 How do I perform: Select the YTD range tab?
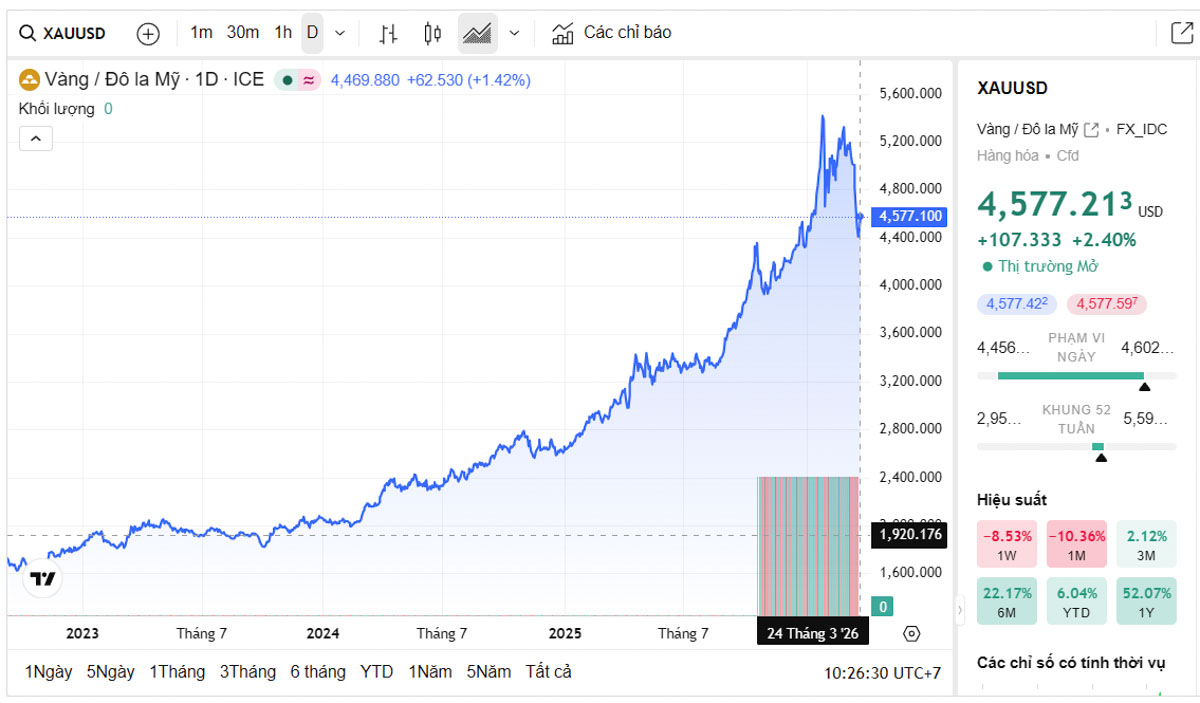(376, 672)
